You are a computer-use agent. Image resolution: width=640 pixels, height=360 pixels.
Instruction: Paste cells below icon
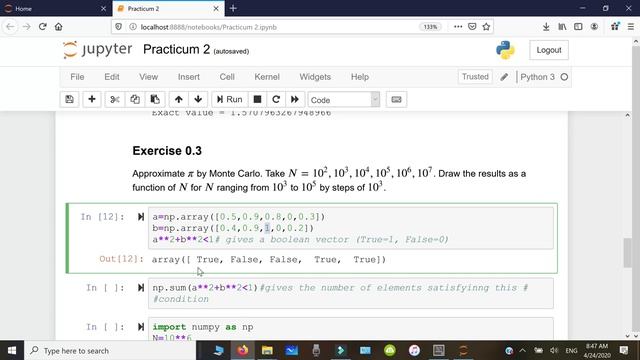[155, 99]
